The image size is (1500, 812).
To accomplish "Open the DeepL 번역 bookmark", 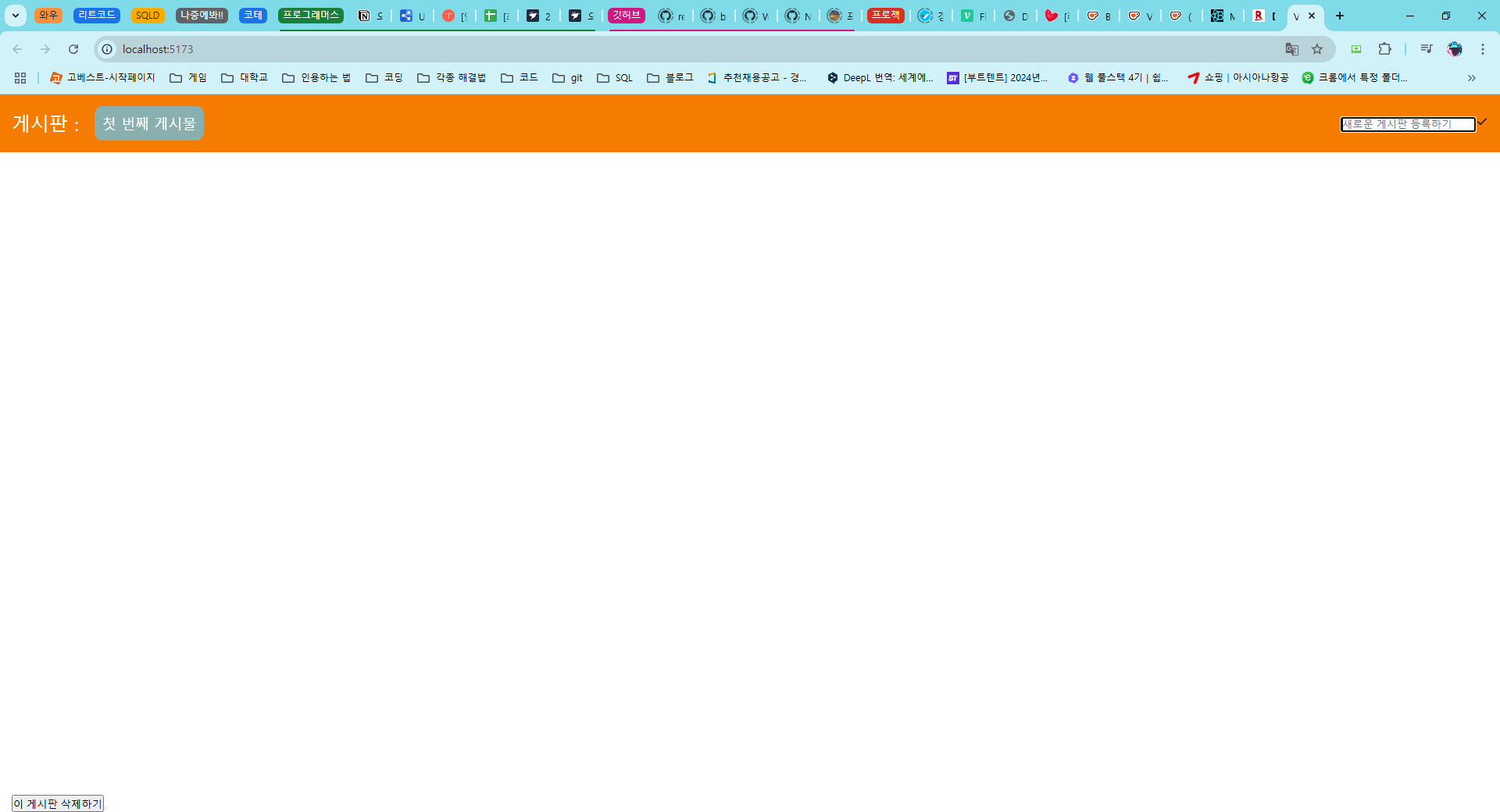I will 880,78.
